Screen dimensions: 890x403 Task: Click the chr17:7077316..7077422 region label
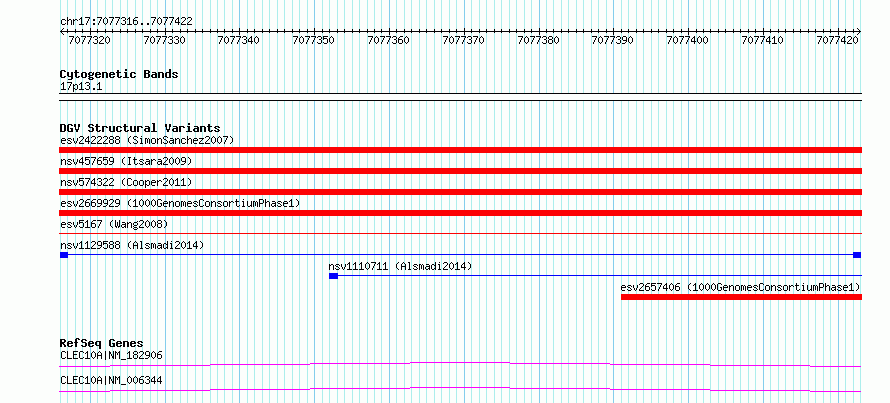tap(126, 21)
